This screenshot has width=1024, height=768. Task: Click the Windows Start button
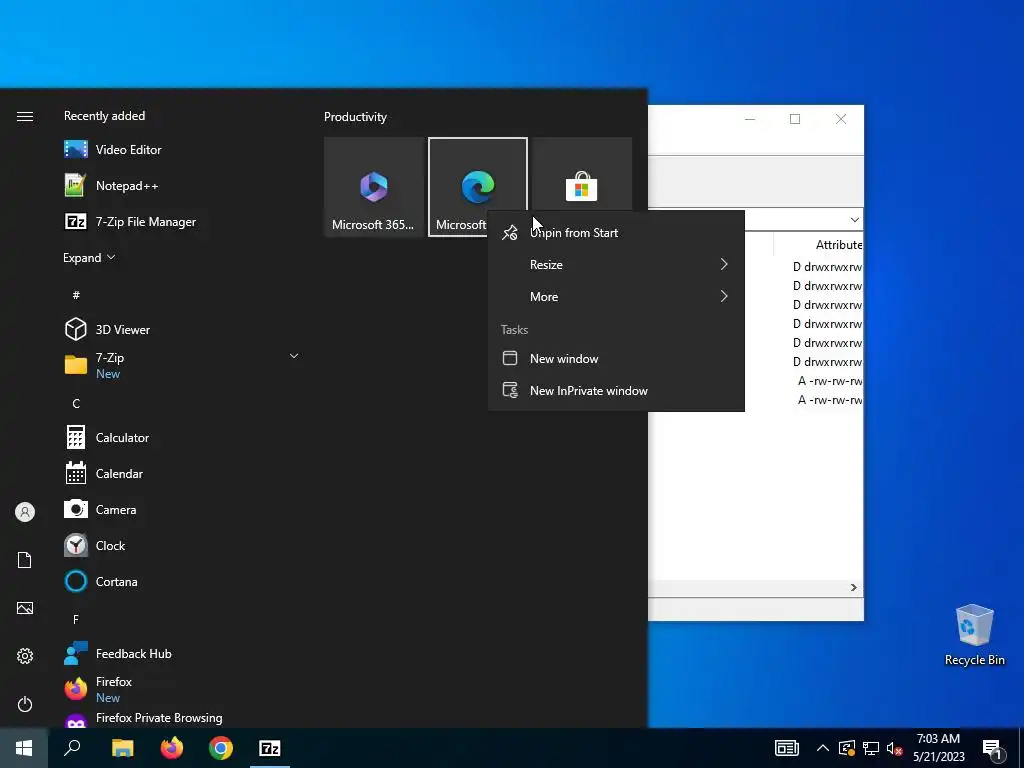24,748
